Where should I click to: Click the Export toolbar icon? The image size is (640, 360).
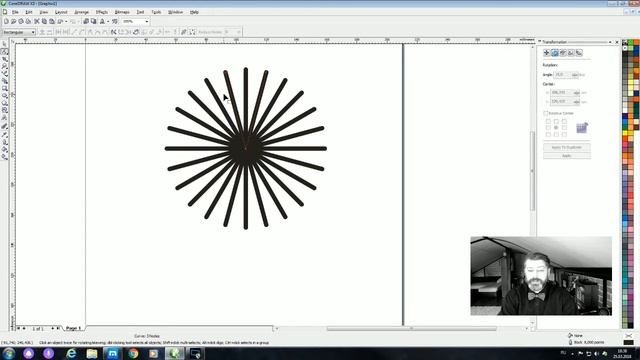(x=93, y=21)
